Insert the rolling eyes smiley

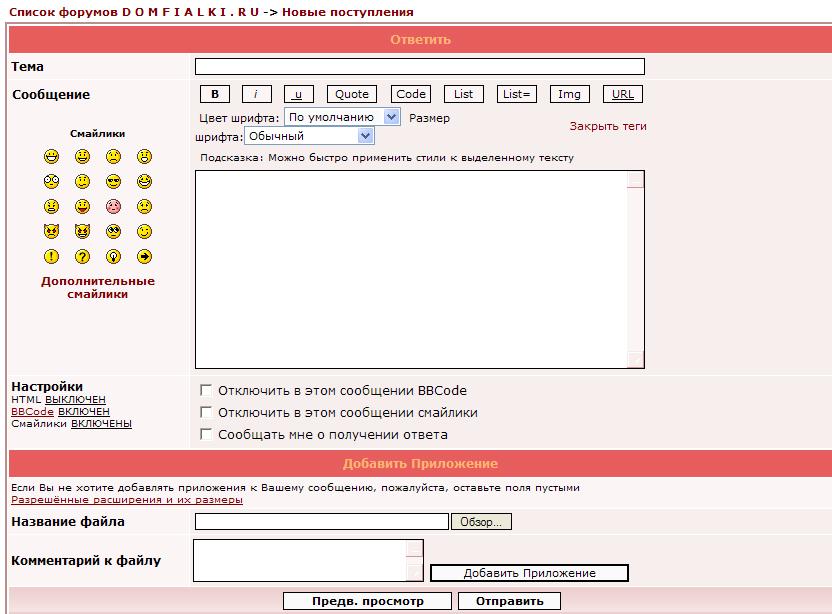(x=113, y=231)
